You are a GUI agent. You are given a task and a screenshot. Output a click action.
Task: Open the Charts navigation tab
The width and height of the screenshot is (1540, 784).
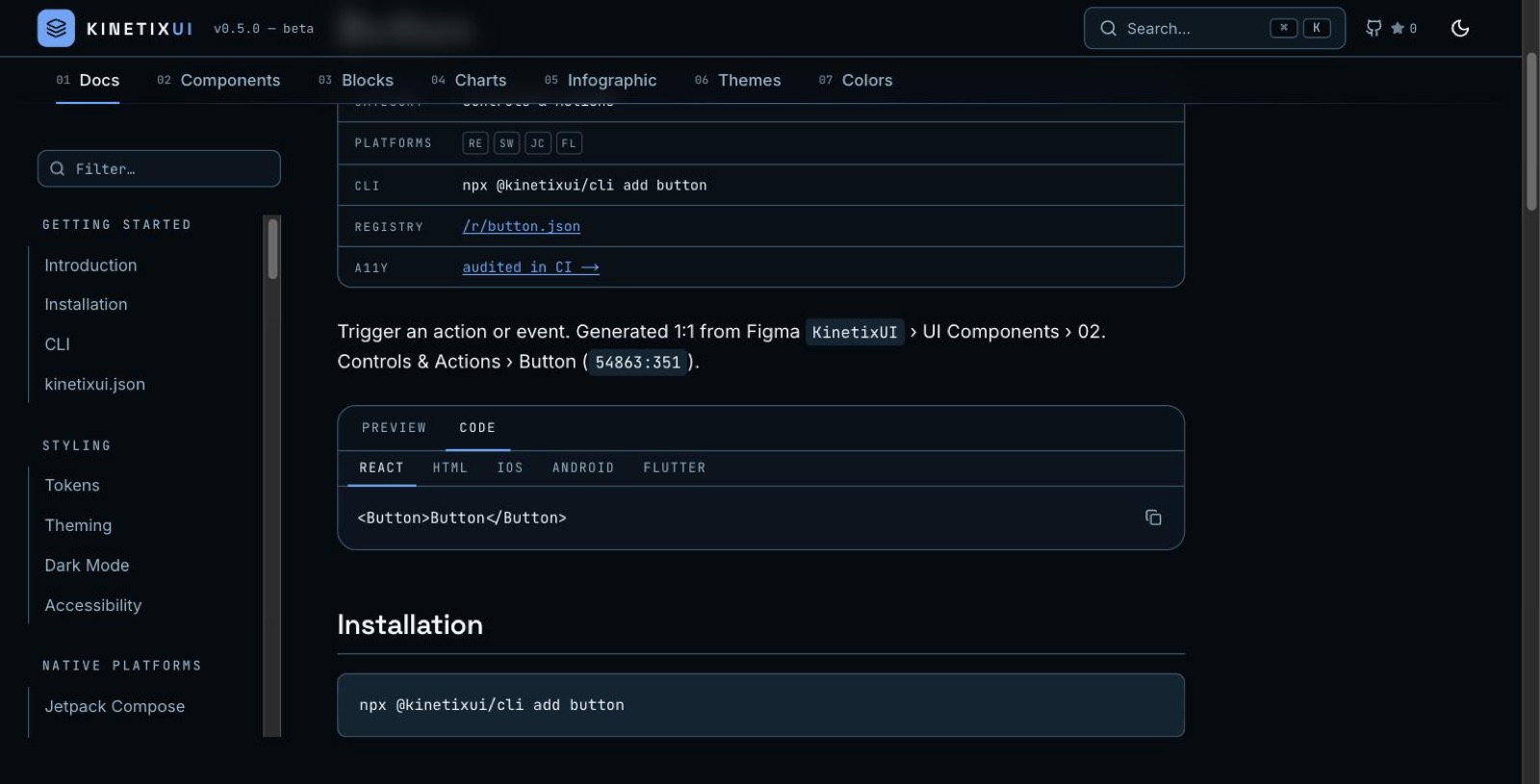(469, 80)
